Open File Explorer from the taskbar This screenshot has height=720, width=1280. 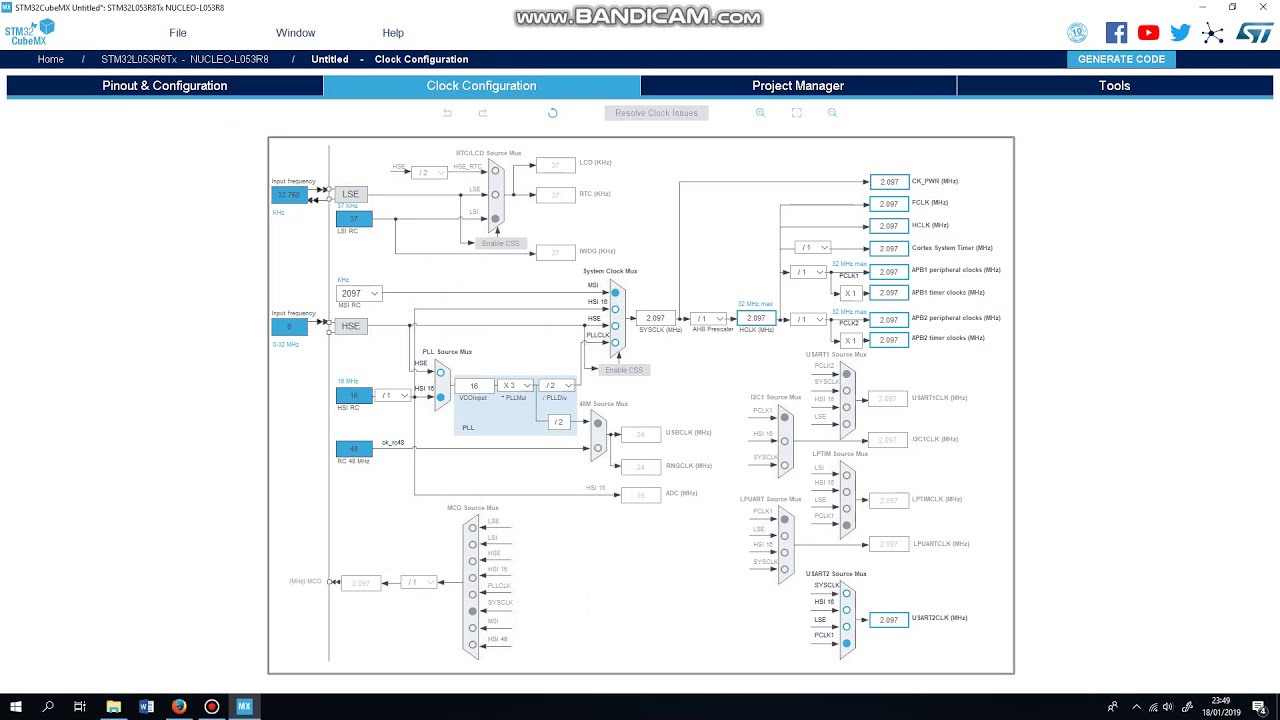(x=114, y=706)
